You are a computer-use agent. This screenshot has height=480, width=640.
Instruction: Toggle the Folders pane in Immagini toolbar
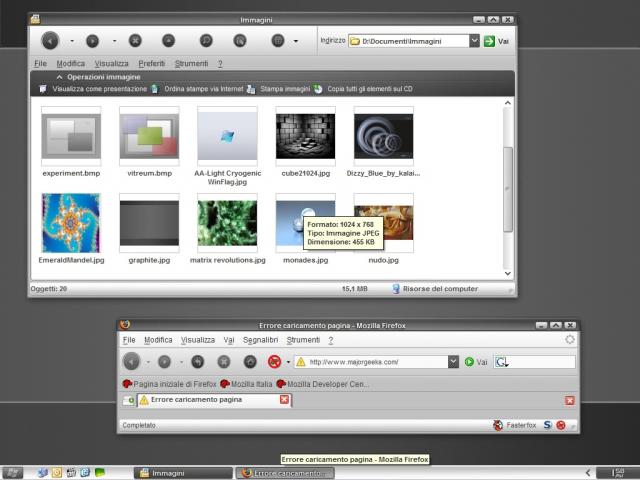(240, 40)
